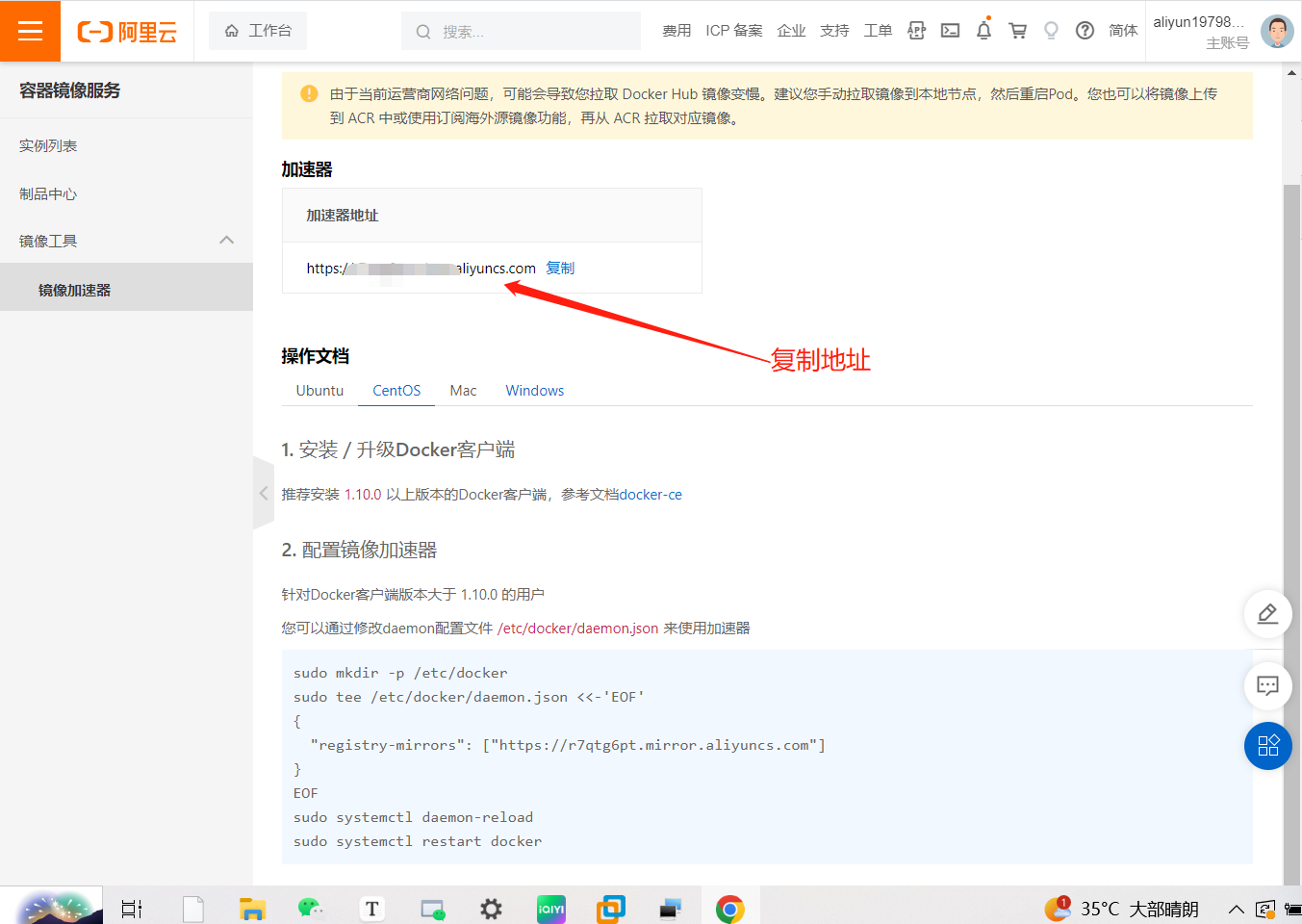This screenshot has width=1302, height=924.
Task: Open the 工作台 workbench home
Action: 258,31
